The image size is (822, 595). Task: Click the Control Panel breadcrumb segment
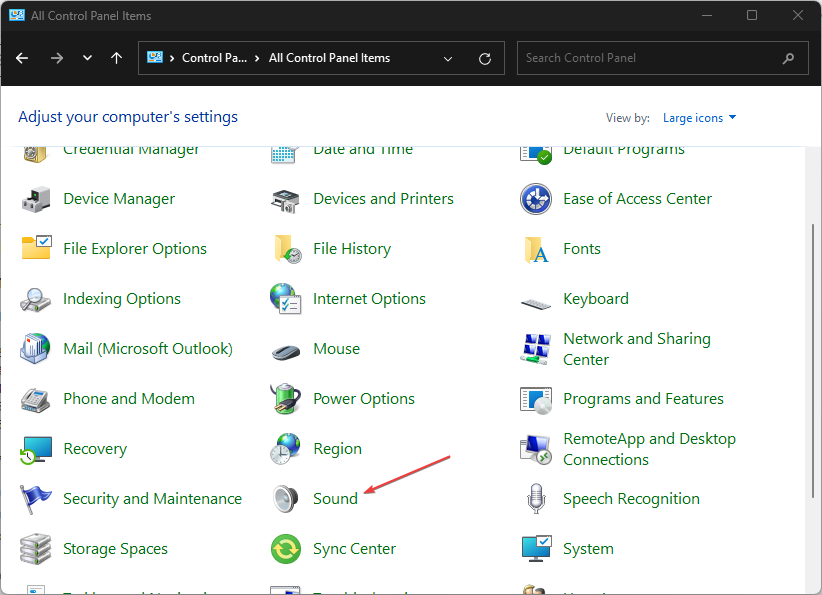[x=214, y=58]
